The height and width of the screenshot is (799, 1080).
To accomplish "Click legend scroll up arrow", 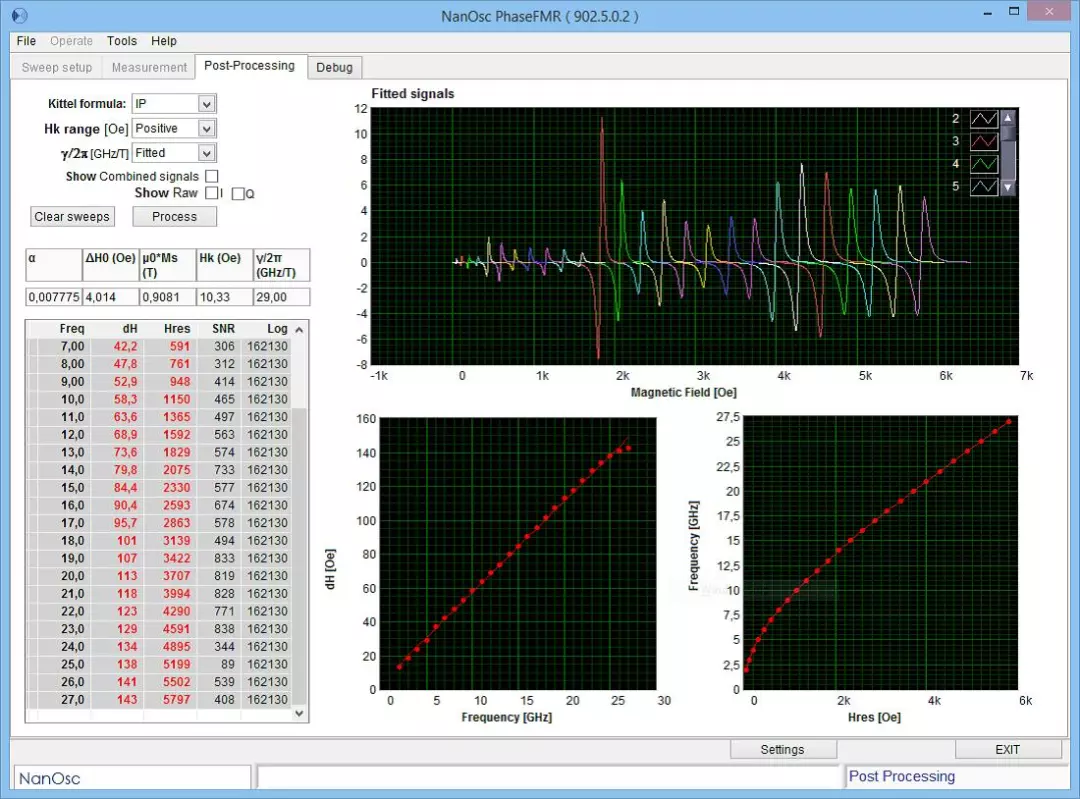I will tap(1008, 118).
